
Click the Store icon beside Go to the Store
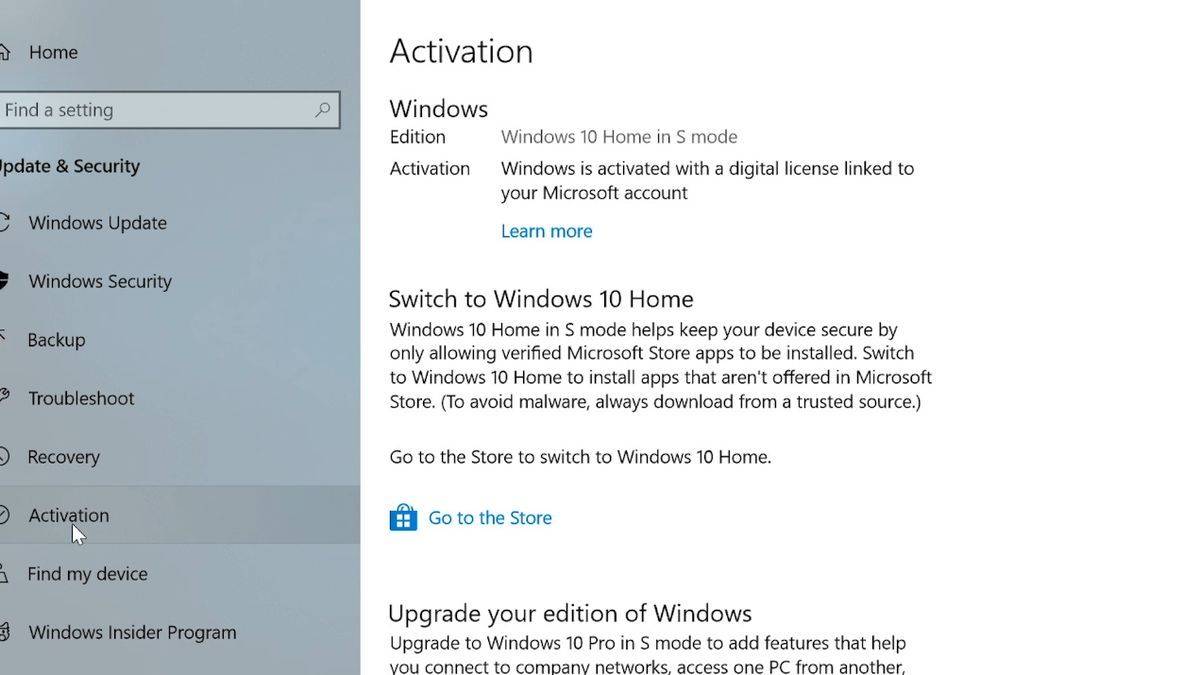403,517
